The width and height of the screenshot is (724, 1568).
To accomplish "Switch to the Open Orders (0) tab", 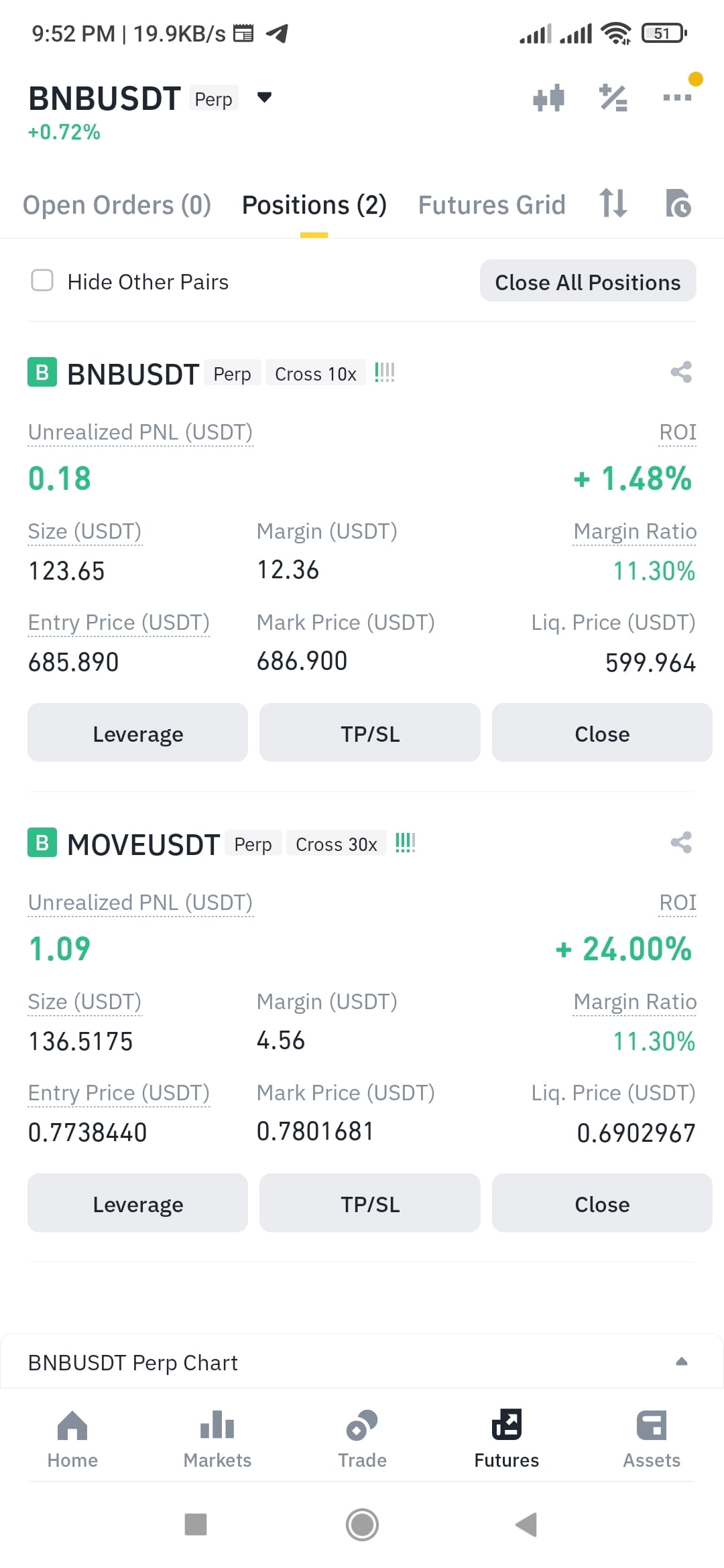I will pyautogui.click(x=117, y=205).
